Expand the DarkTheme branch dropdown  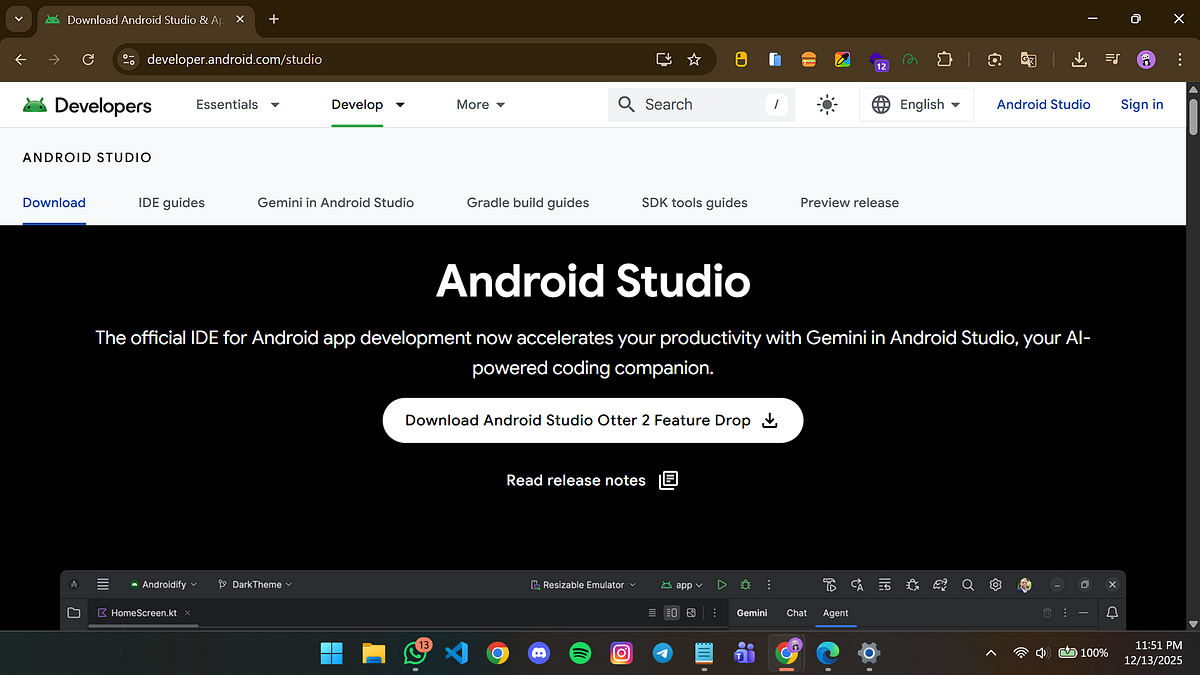pos(255,585)
